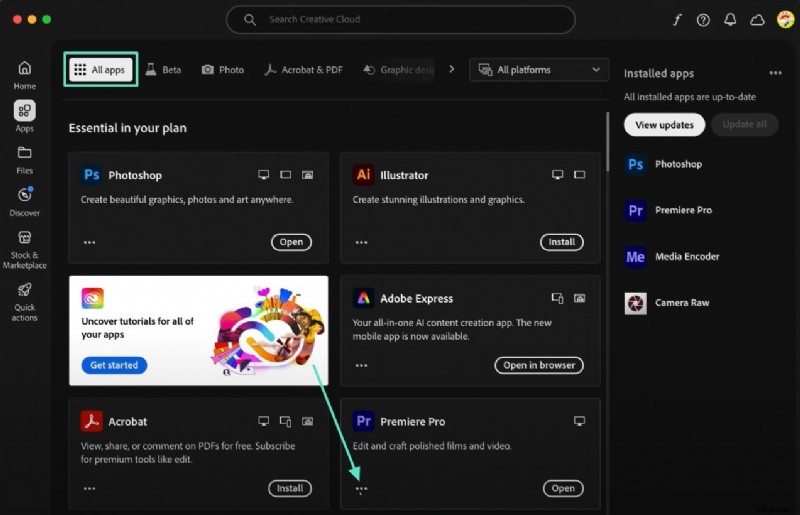This screenshot has height=515, width=800.
Task: Switch to the Beta tab
Action: coord(163,69)
